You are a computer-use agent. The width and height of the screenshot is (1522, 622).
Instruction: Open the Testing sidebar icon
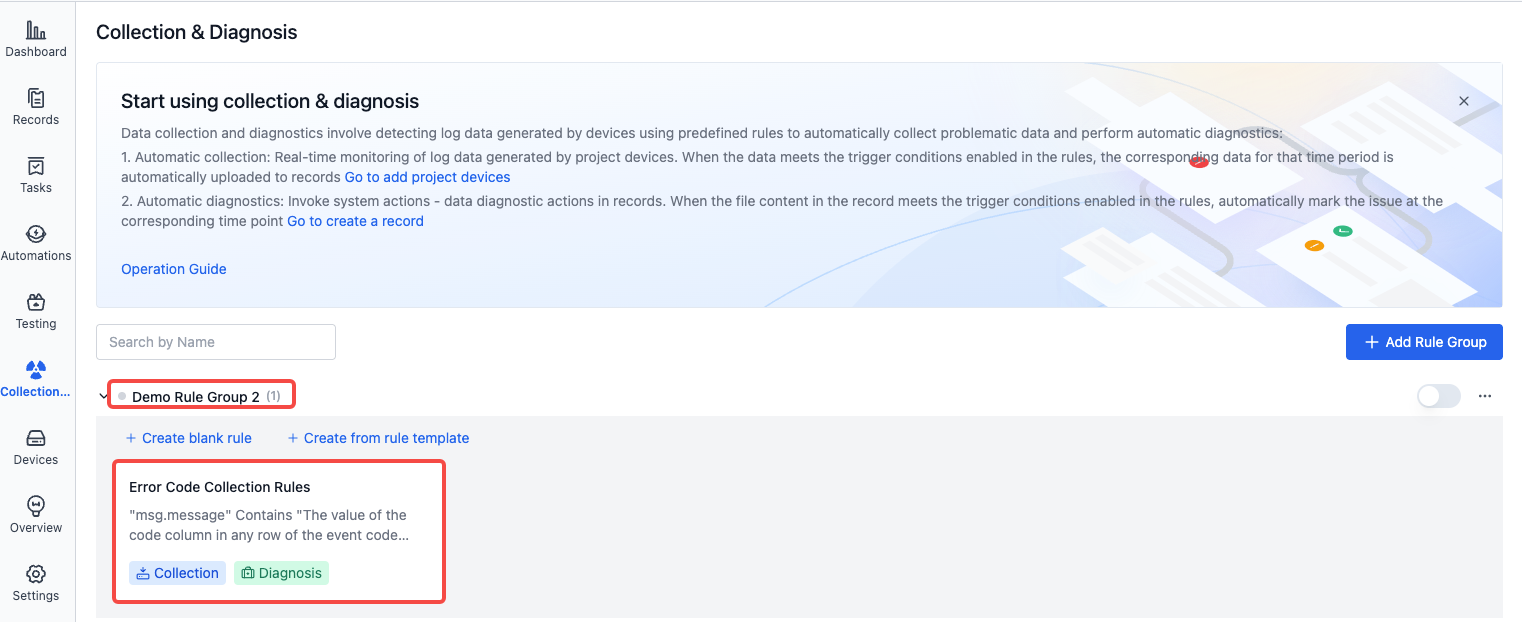36,312
